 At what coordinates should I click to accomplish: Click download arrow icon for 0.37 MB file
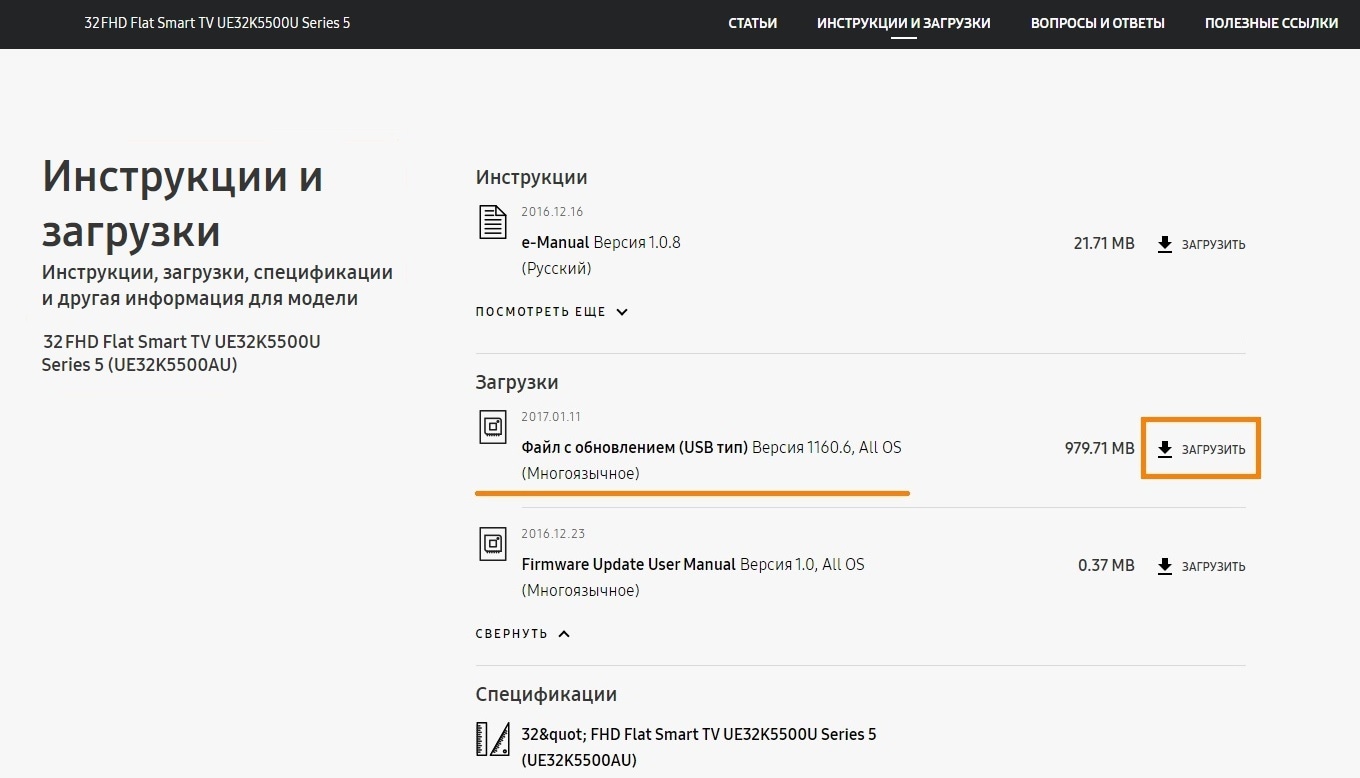pos(1165,566)
